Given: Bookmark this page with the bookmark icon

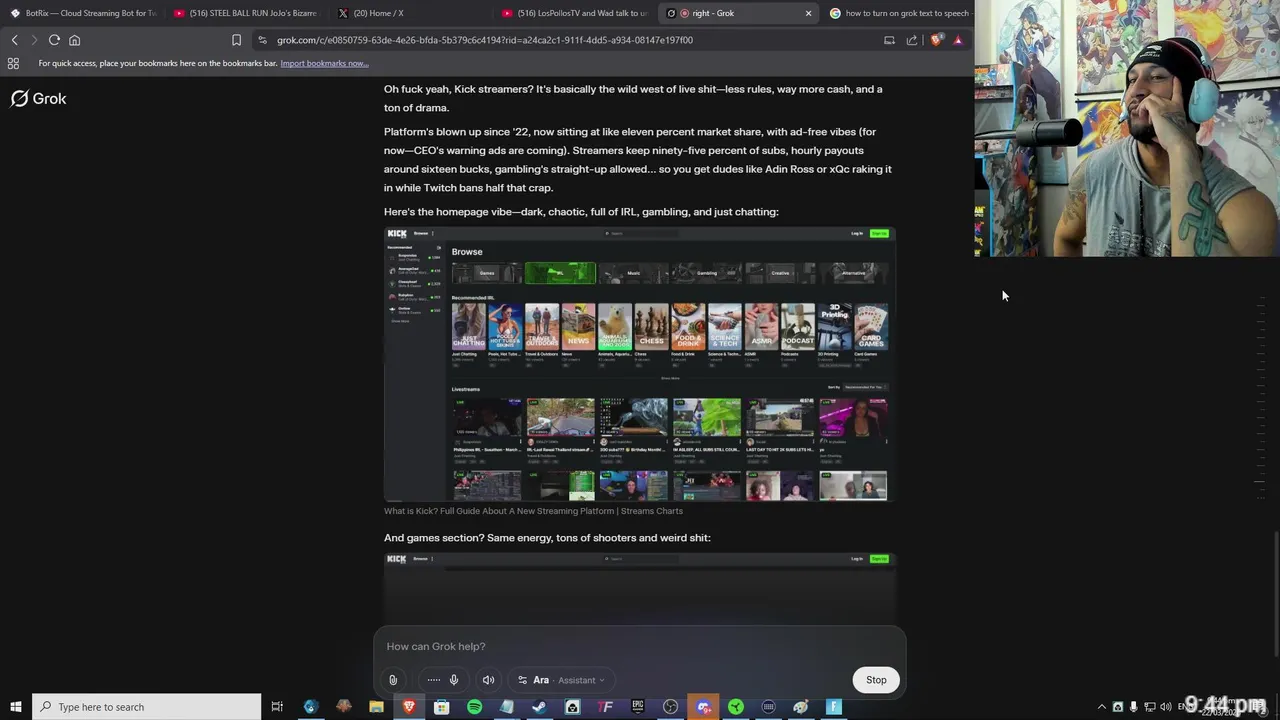Looking at the screenshot, I should point(236,40).
